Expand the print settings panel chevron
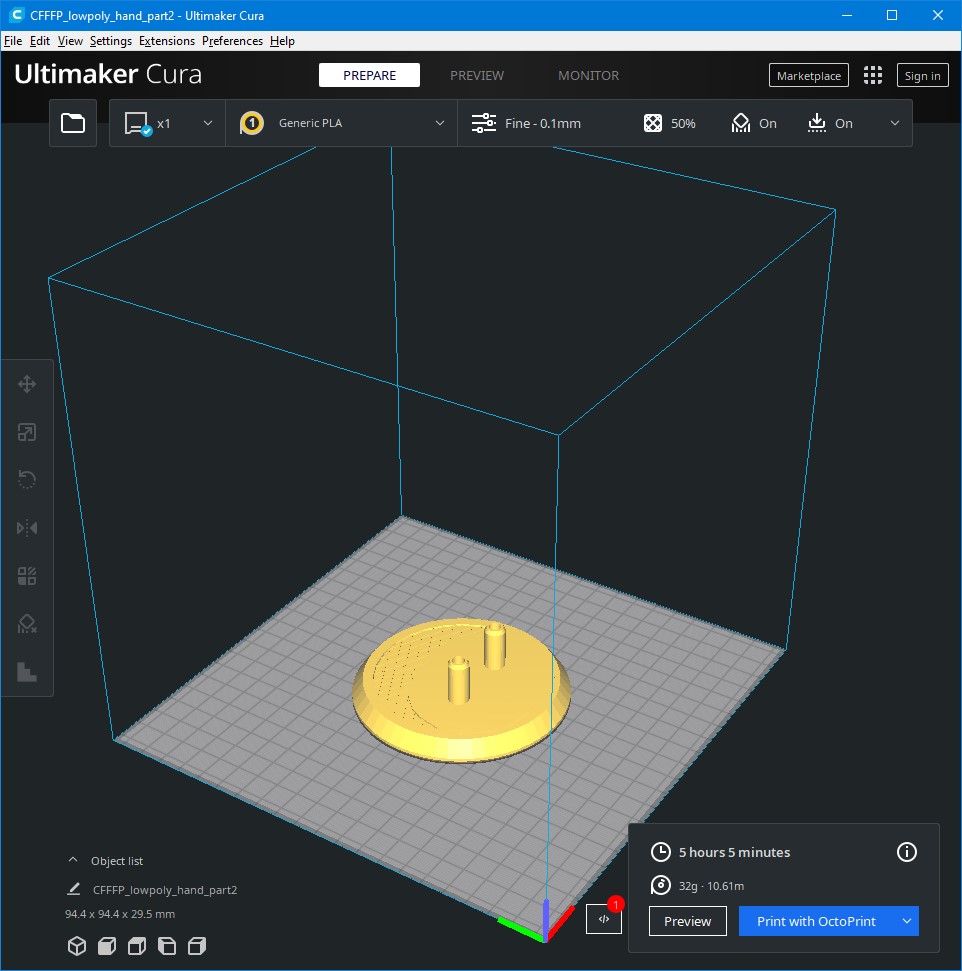962x971 pixels. point(895,123)
